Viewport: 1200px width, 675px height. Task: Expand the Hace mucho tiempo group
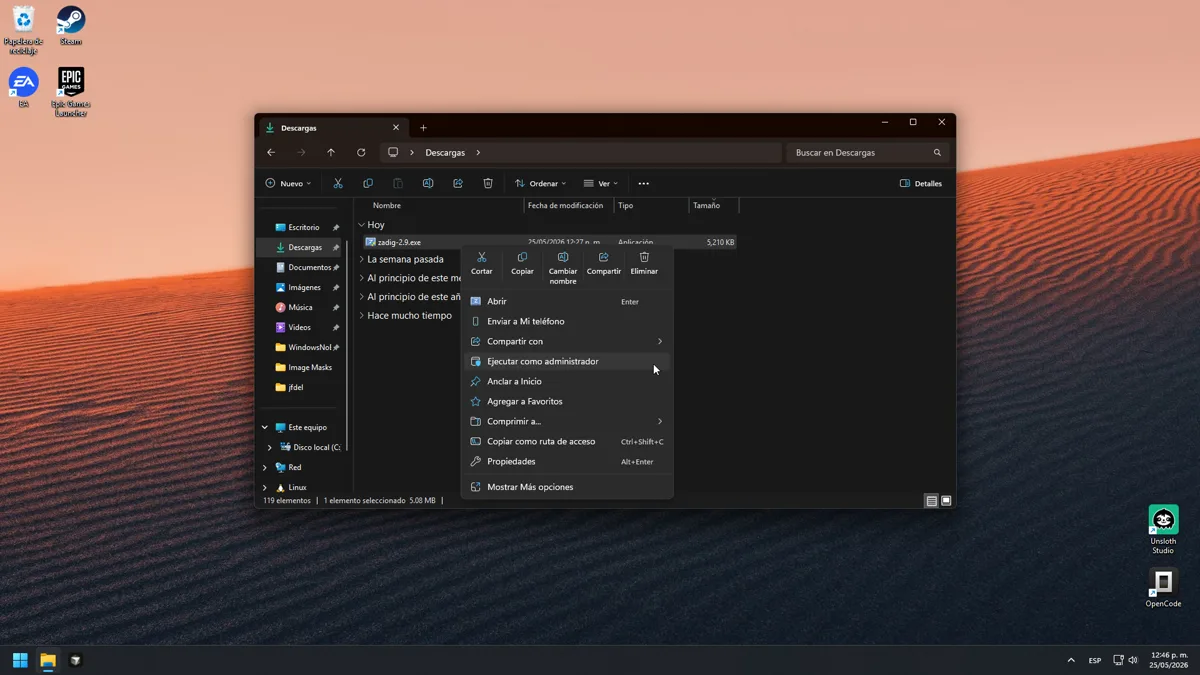pyautogui.click(x=362, y=315)
